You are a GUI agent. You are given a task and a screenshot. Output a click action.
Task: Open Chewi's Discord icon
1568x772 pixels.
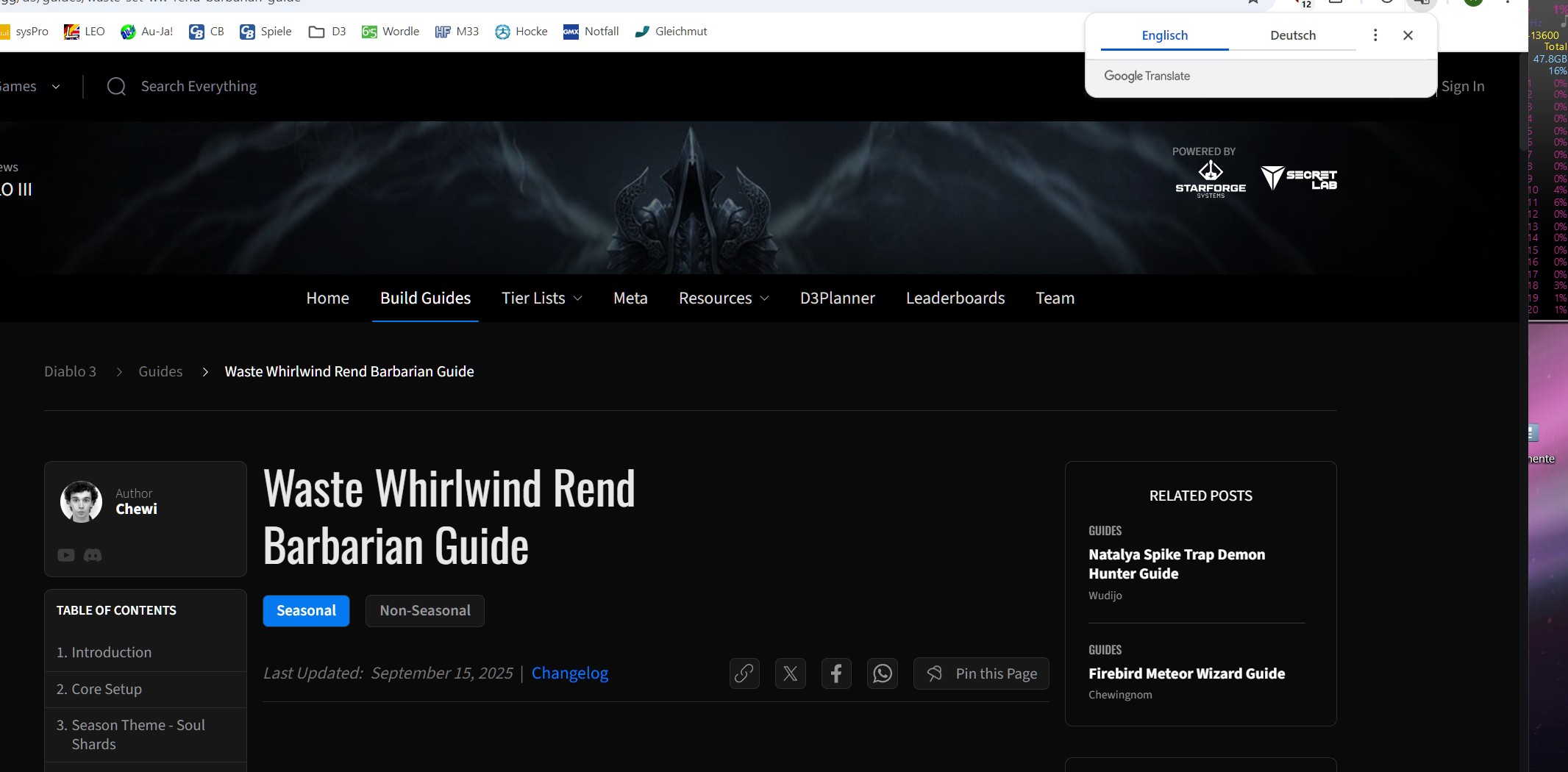coord(93,555)
